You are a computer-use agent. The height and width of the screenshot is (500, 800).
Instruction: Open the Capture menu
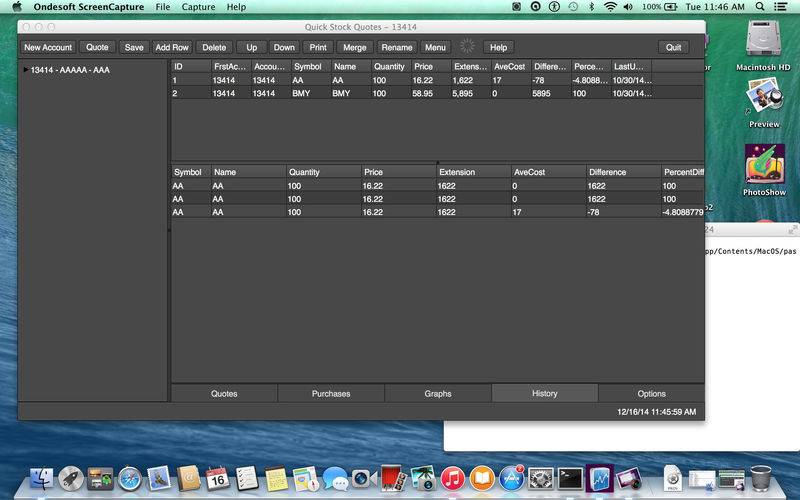click(198, 7)
